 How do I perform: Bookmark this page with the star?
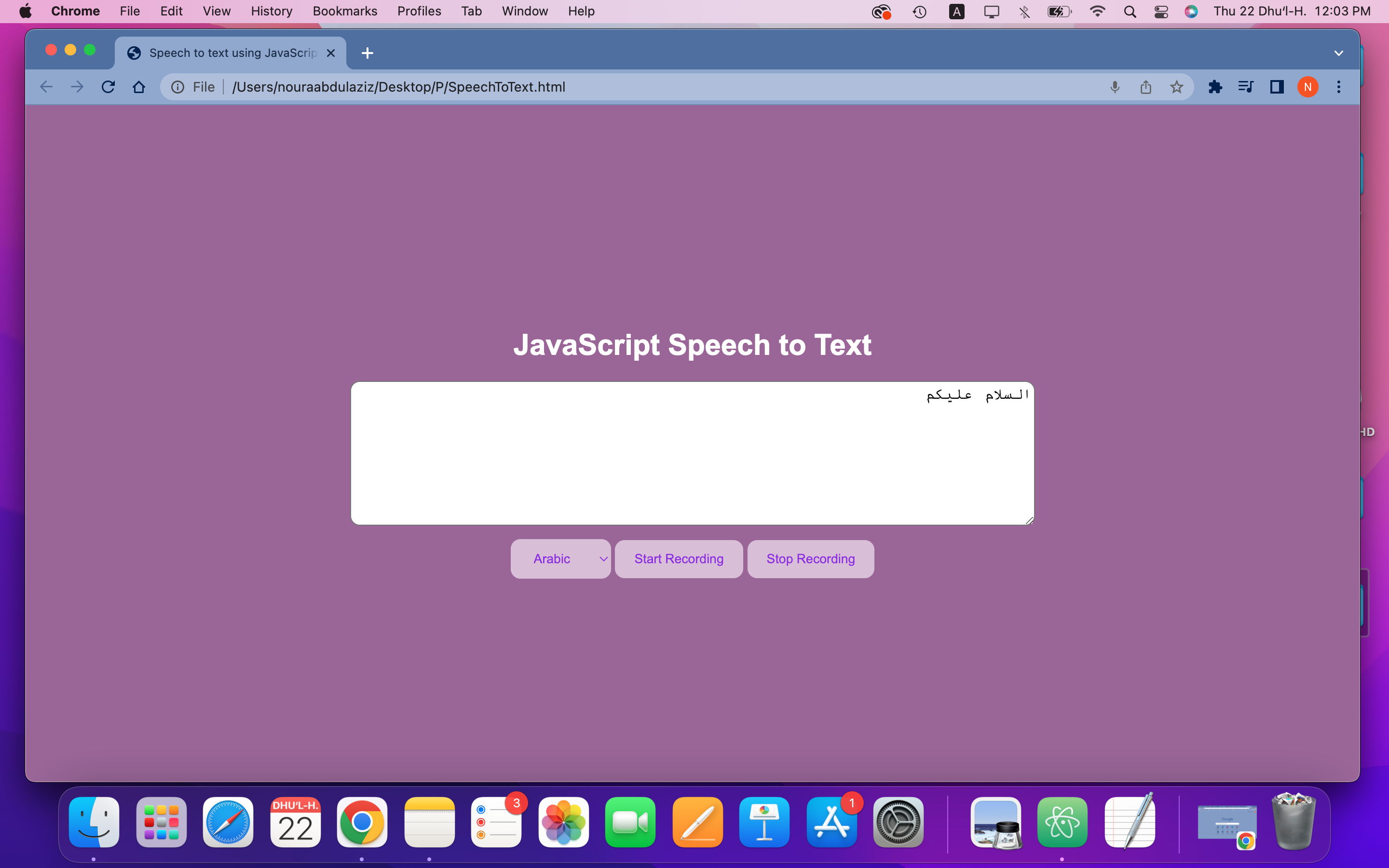coord(1177,87)
